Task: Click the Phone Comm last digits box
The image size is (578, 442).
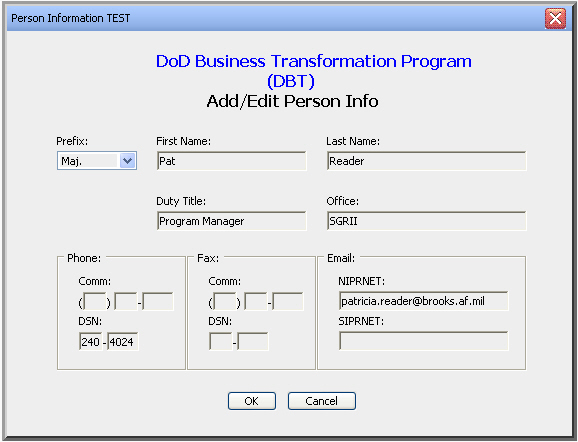Action: (158, 302)
